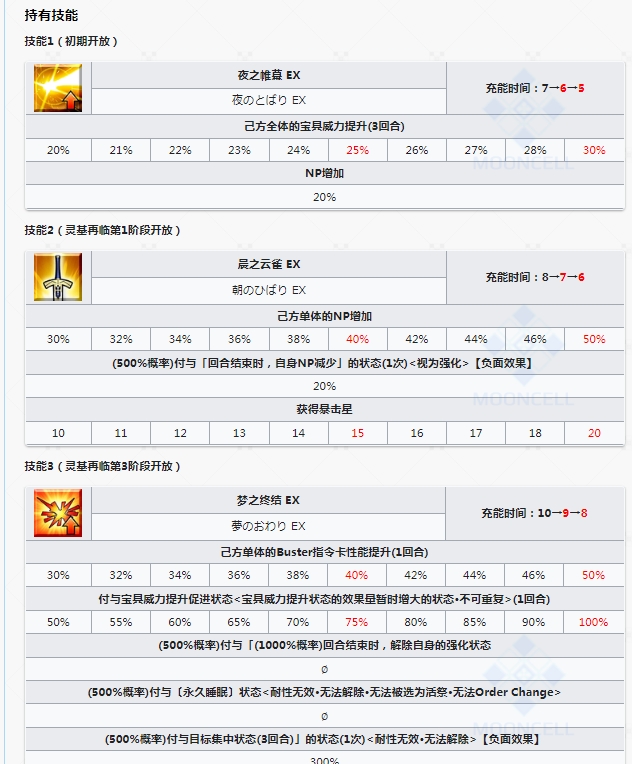The image size is (632, 764).
Task: Click the red 100% cell
Action: (x=594, y=622)
